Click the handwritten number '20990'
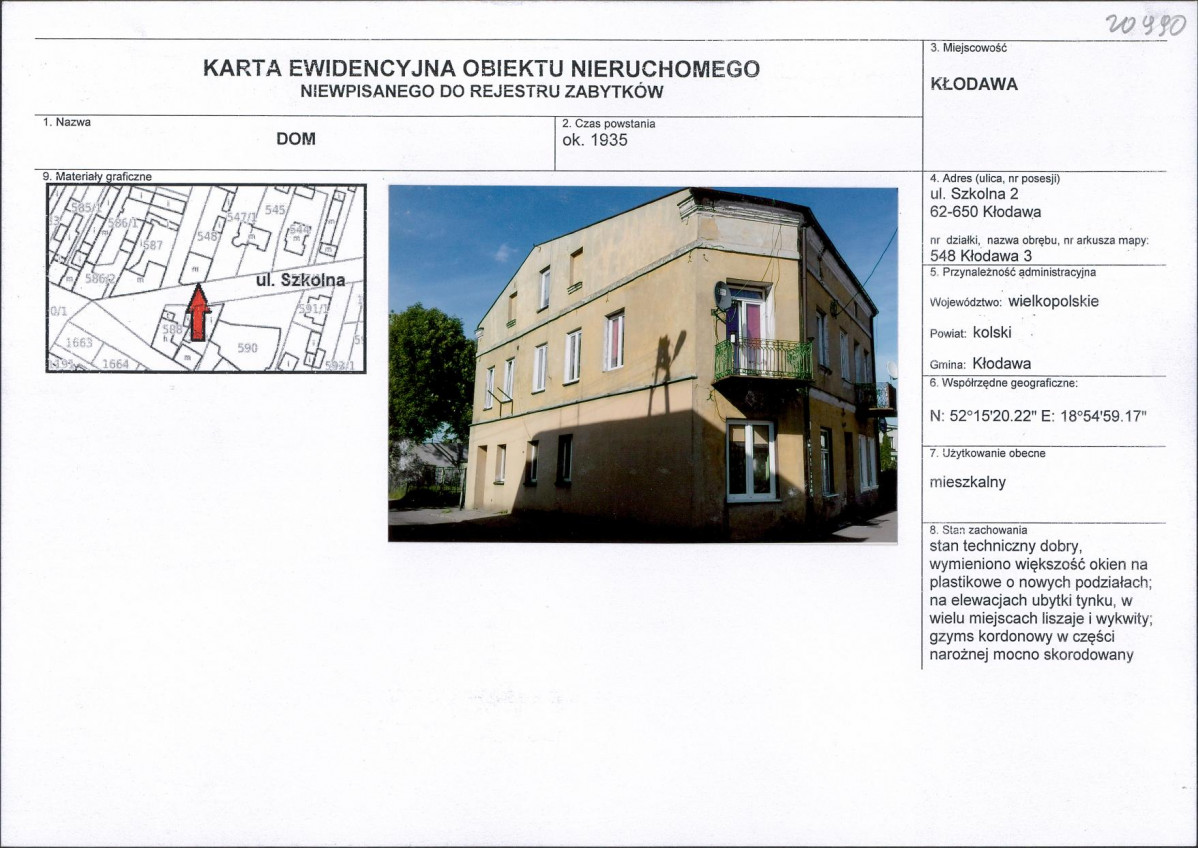 1145,25
